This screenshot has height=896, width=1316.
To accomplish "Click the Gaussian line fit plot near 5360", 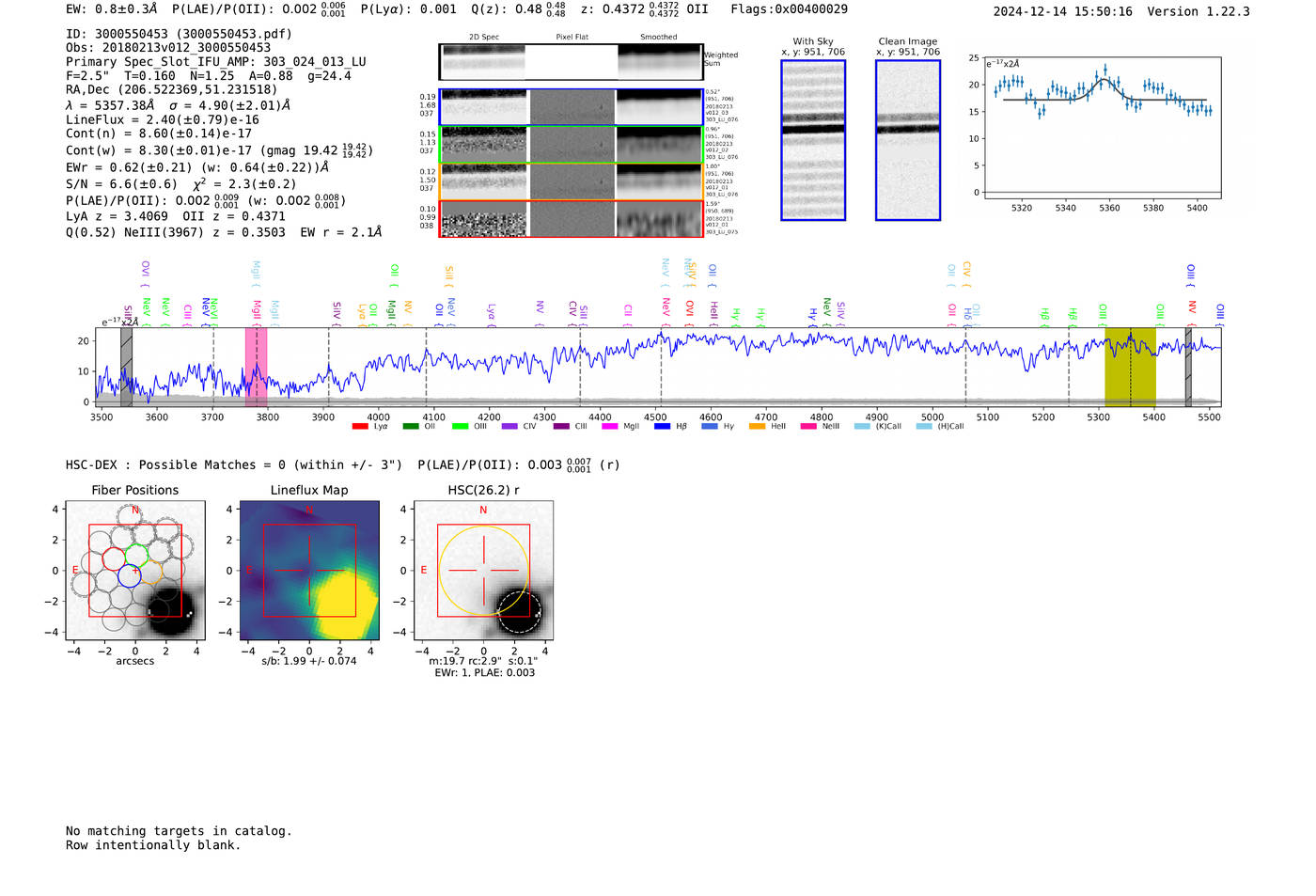I will [x=1103, y=128].
